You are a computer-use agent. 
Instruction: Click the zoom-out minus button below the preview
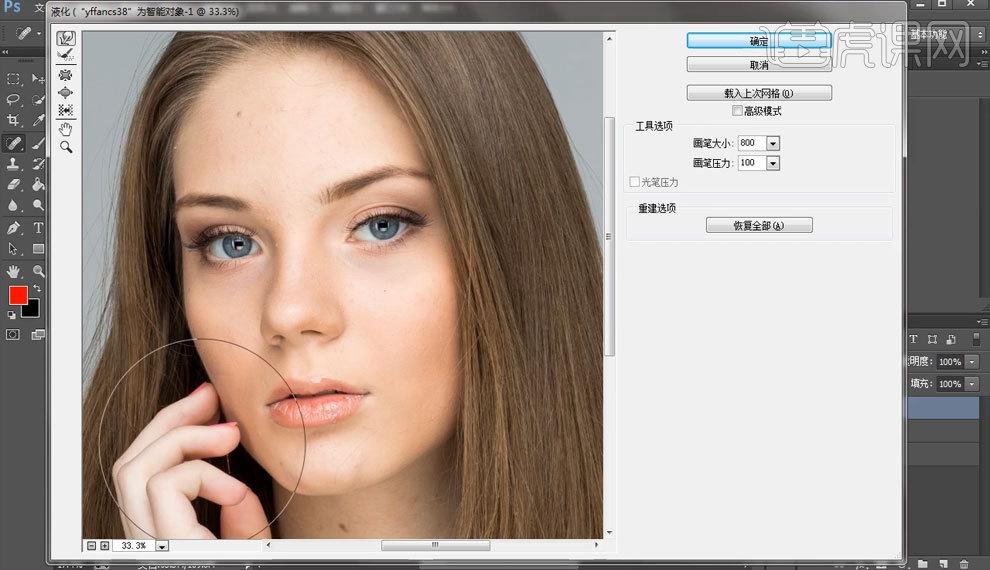pyautogui.click(x=92, y=545)
